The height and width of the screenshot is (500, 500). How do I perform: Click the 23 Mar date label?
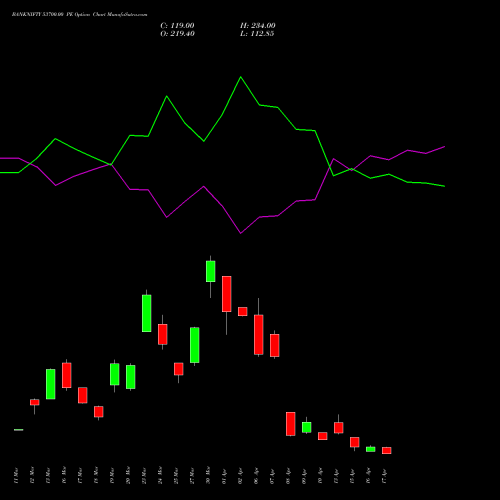144,475
